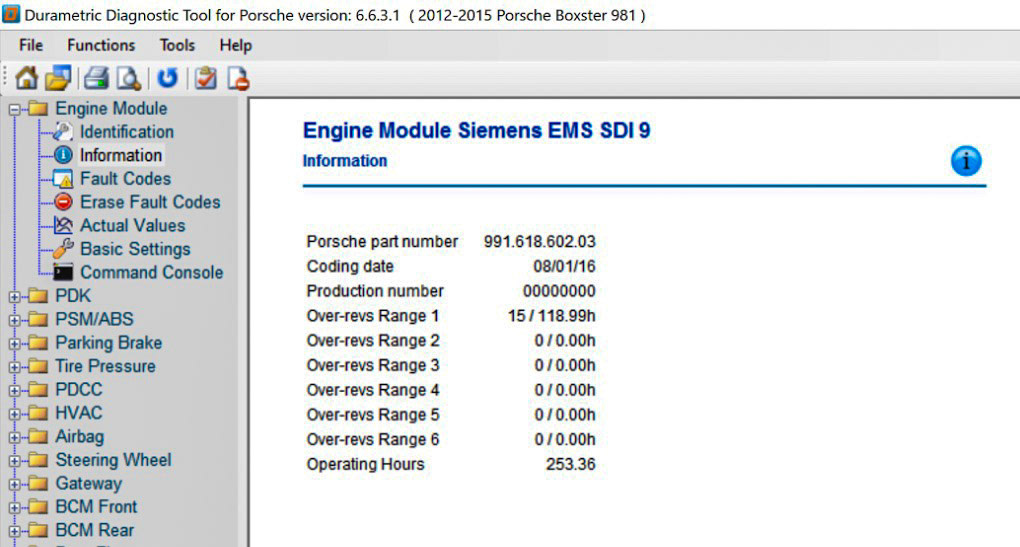Click the Actual Values chart icon
The height and width of the screenshot is (547, 1020).
click(63, 226)
